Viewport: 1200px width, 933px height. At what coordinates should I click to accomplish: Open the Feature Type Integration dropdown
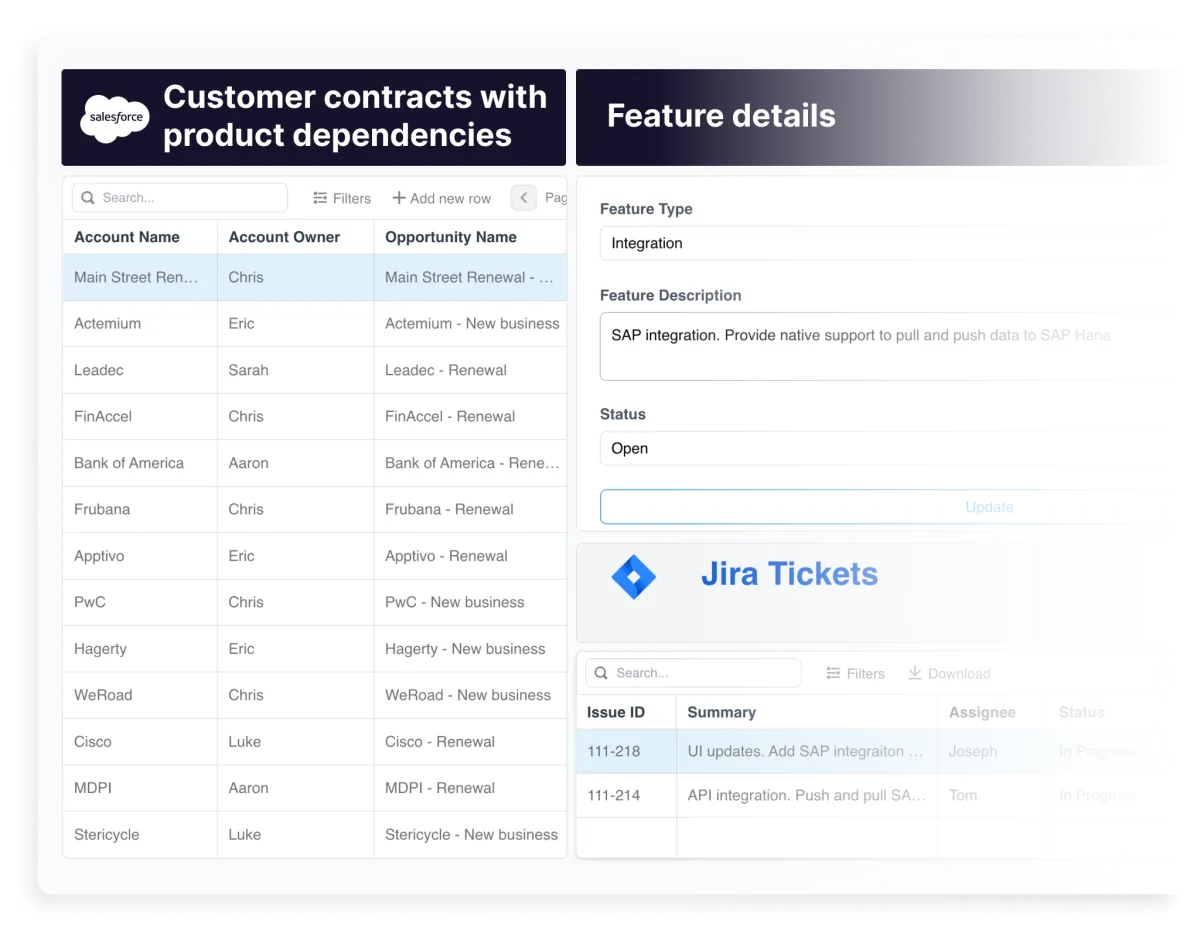880,243
